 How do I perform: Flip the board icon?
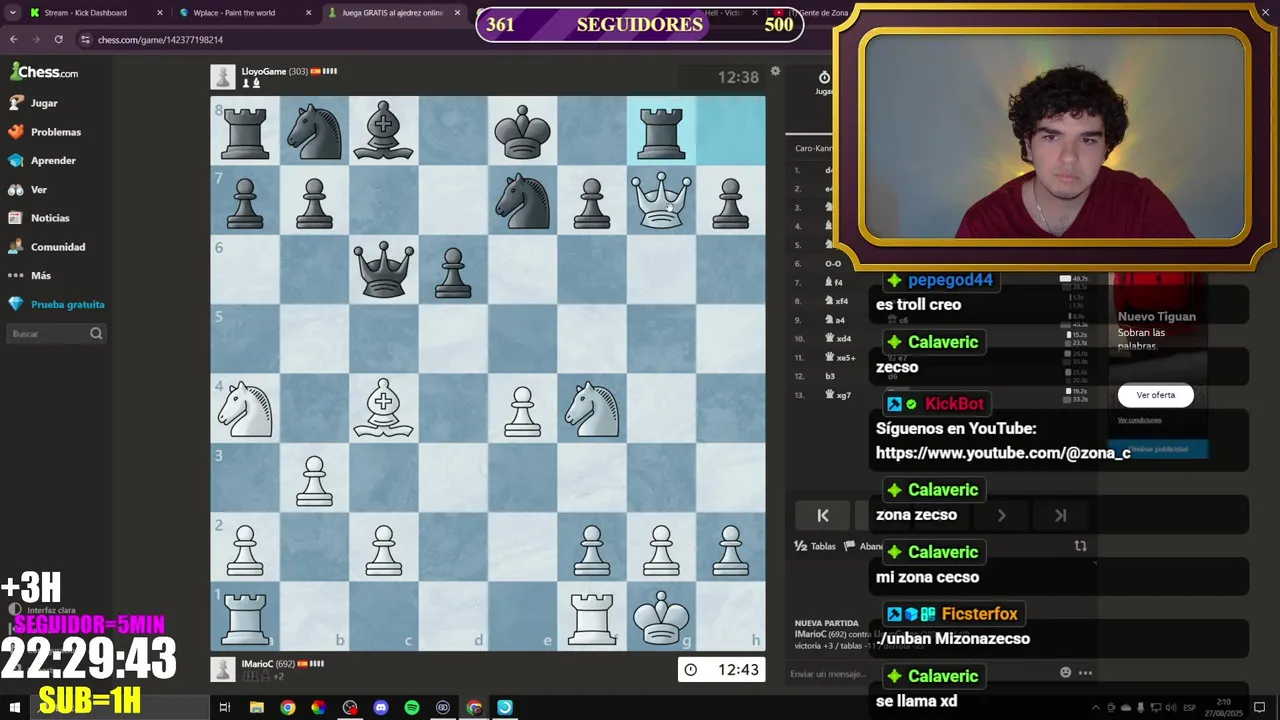point(1080,546)
